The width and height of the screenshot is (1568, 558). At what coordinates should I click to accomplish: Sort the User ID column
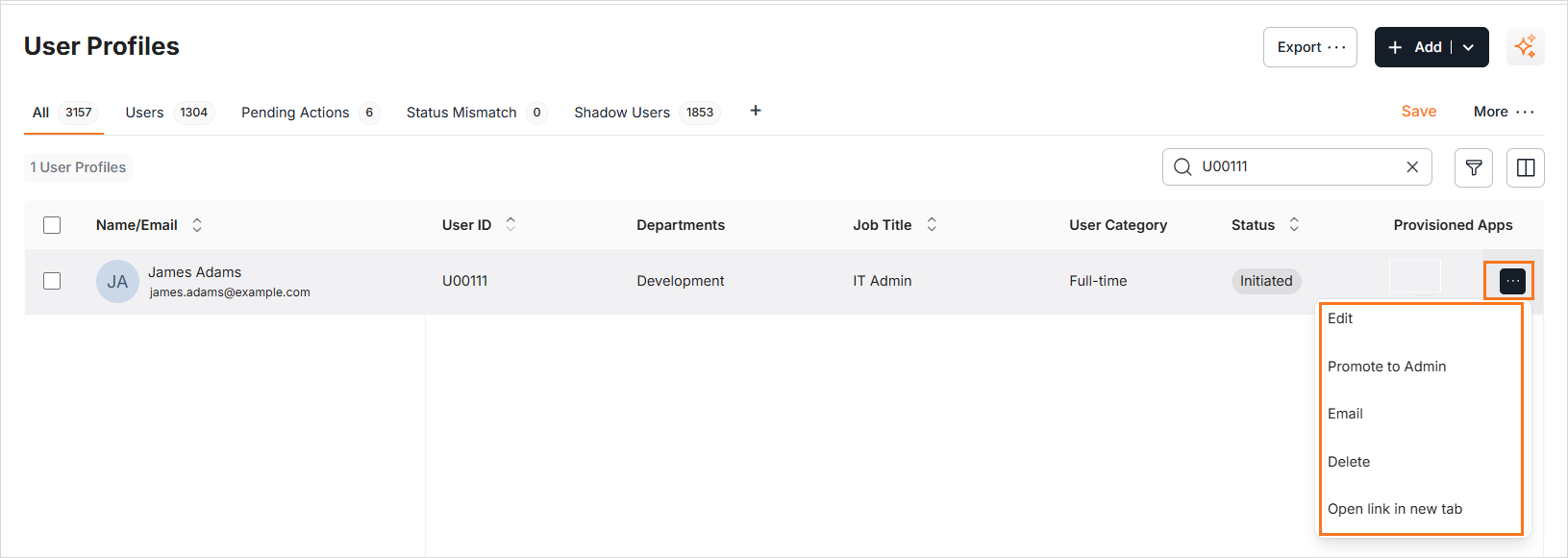click(x=510, y=224)
